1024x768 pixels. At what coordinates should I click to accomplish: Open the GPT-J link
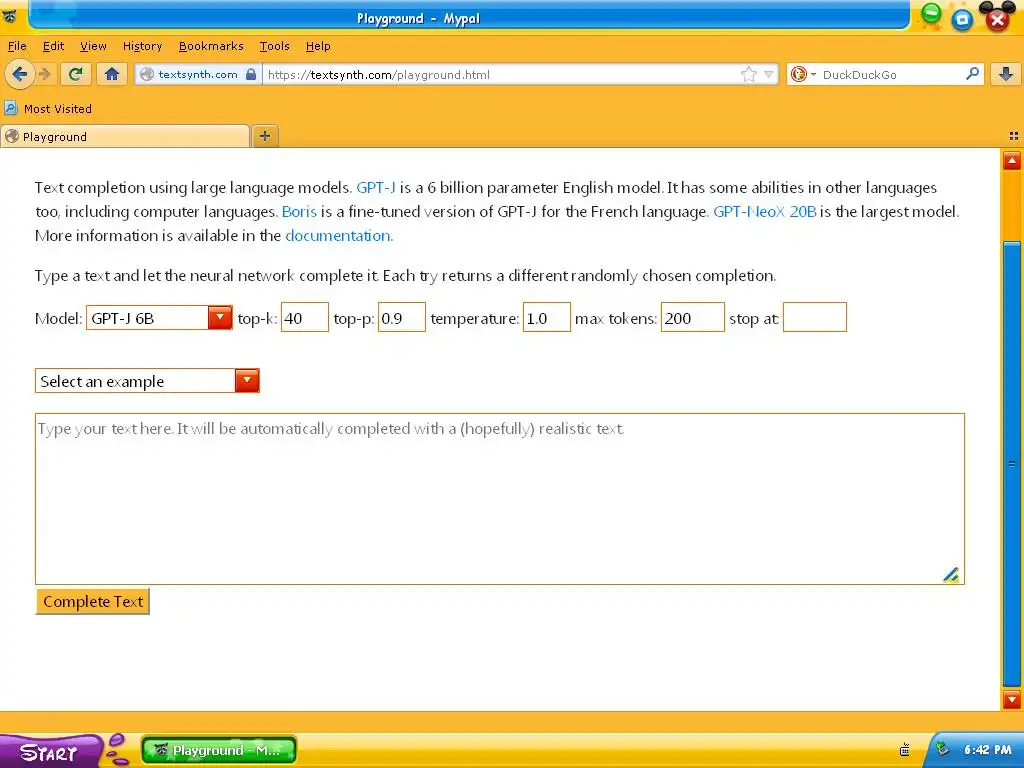(x=376, y=188)
